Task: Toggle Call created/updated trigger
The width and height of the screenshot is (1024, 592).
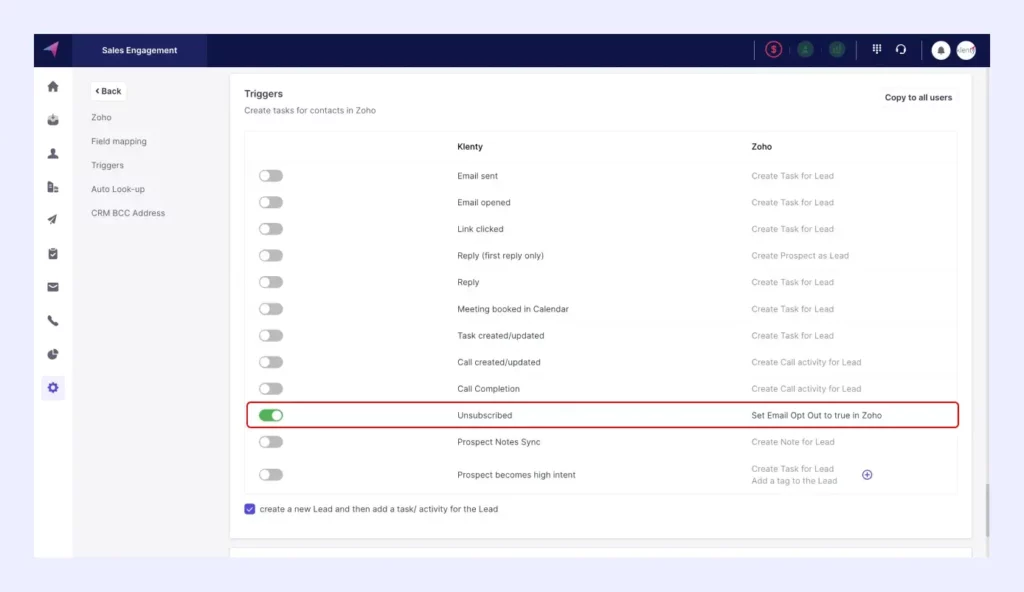Action: point(270,362)
